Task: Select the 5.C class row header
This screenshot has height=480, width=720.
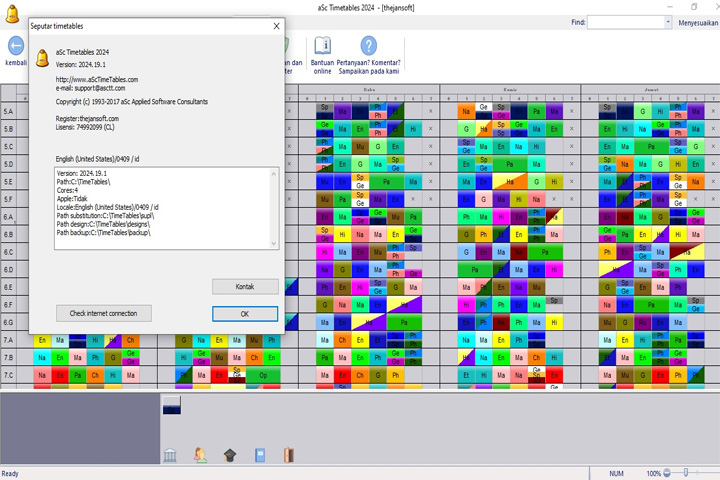Action: pos(8,147)
